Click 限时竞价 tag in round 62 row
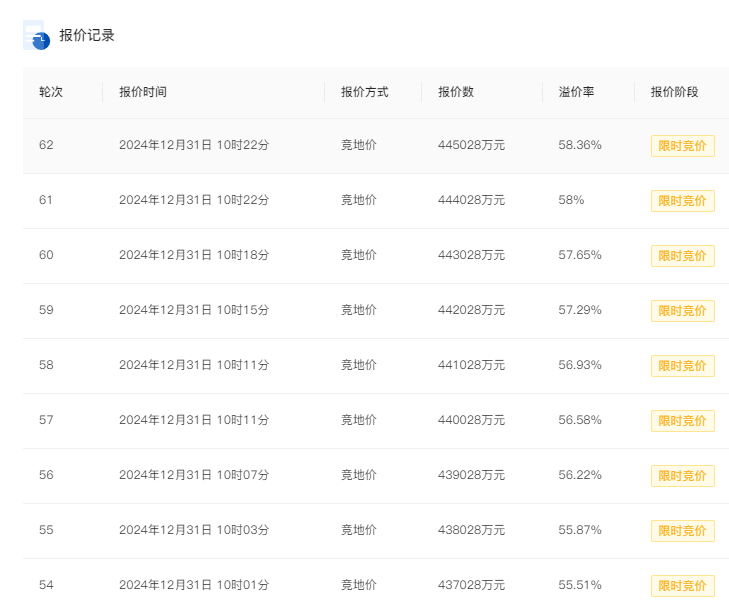This screenshot has height=601, width=729. point(683,146)
